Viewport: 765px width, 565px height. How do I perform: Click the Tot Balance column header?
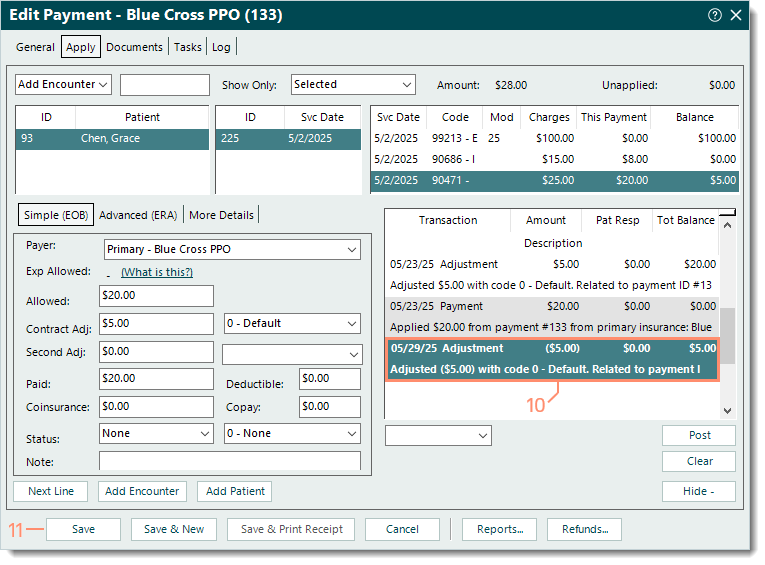pyautogui.click(x=685, y=221)
